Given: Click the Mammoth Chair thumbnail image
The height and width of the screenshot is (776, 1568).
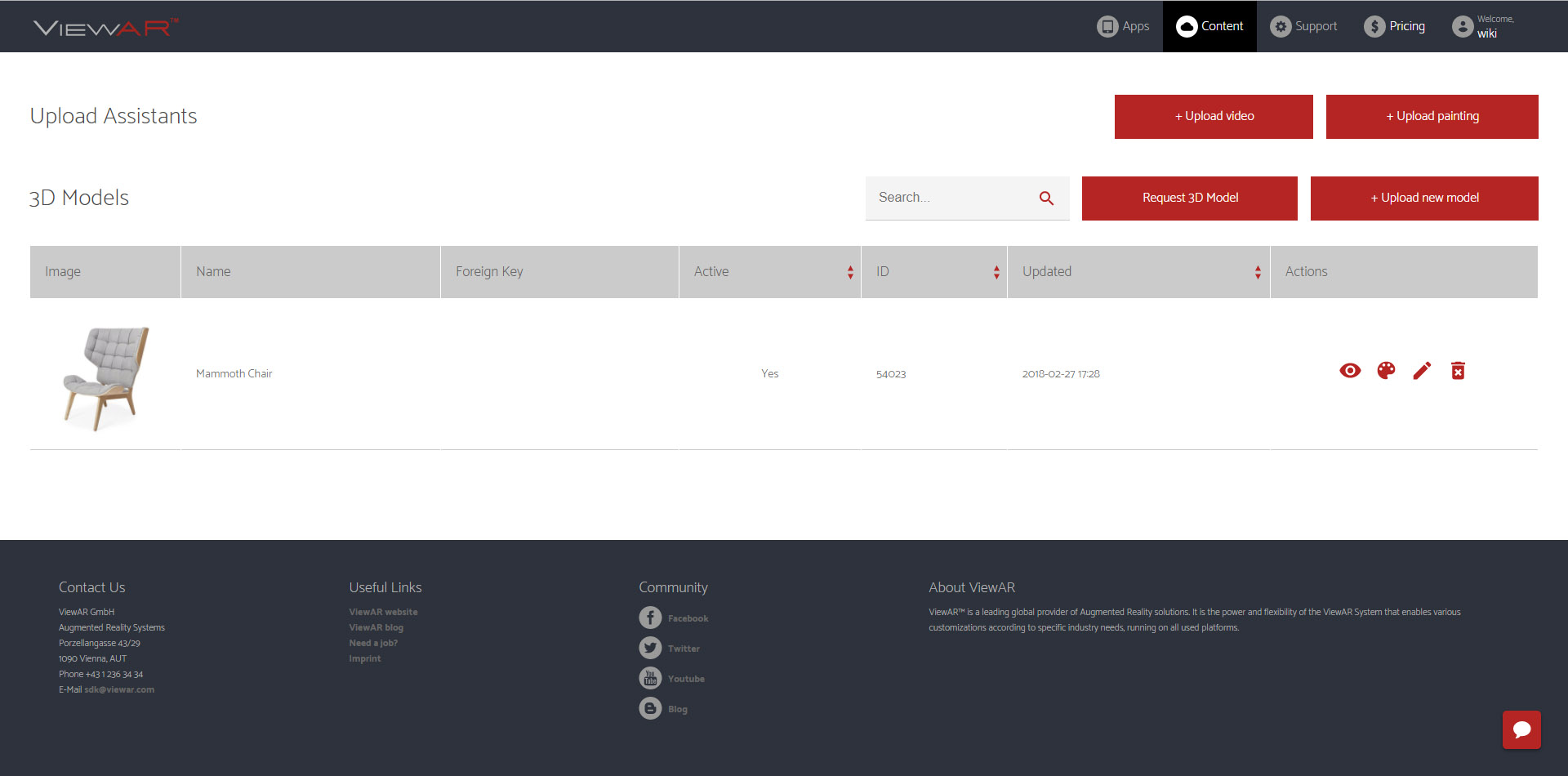Looking at the screenshot, I should pos(105,377).
